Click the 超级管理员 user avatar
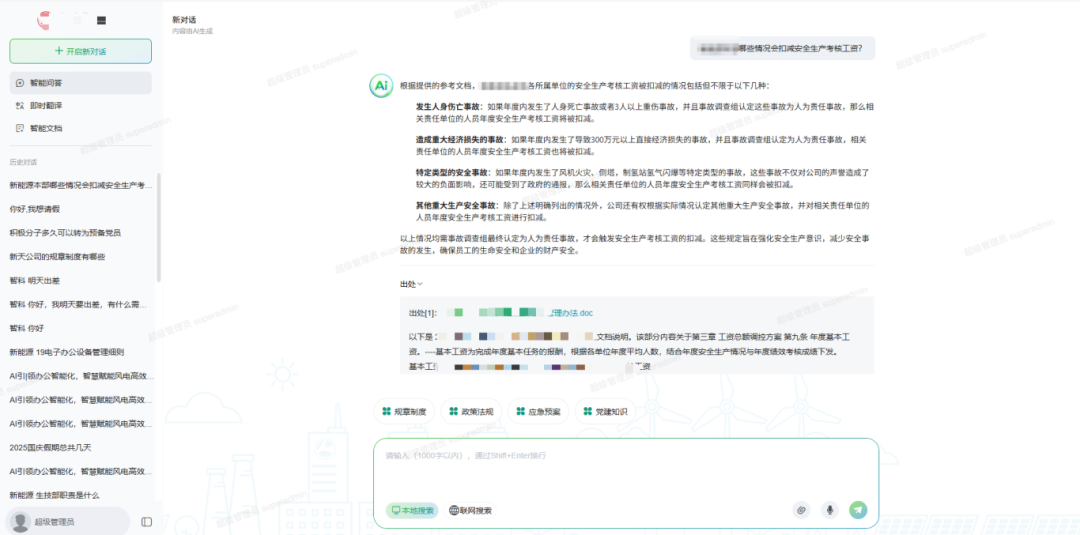The height and width of the screenshot is (535, 1080). coord(19,522)
